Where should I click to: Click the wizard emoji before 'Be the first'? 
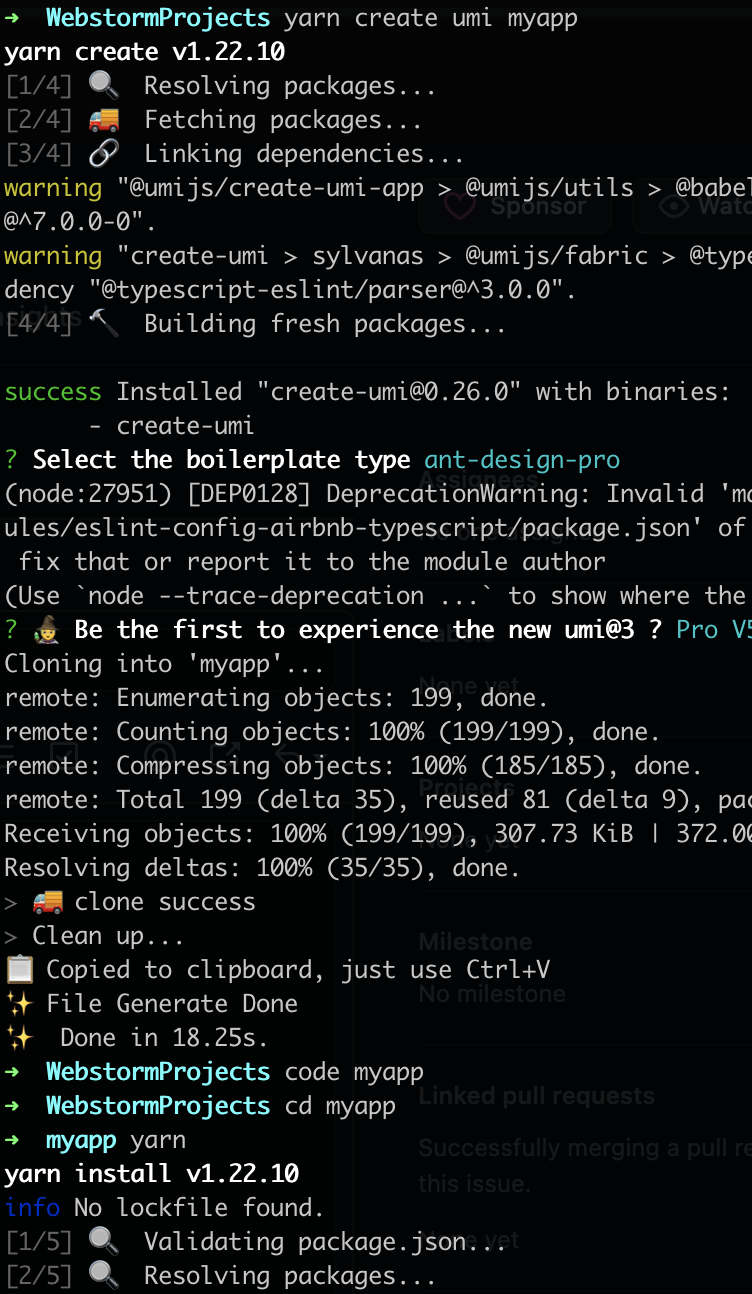(x=47, y=630)
